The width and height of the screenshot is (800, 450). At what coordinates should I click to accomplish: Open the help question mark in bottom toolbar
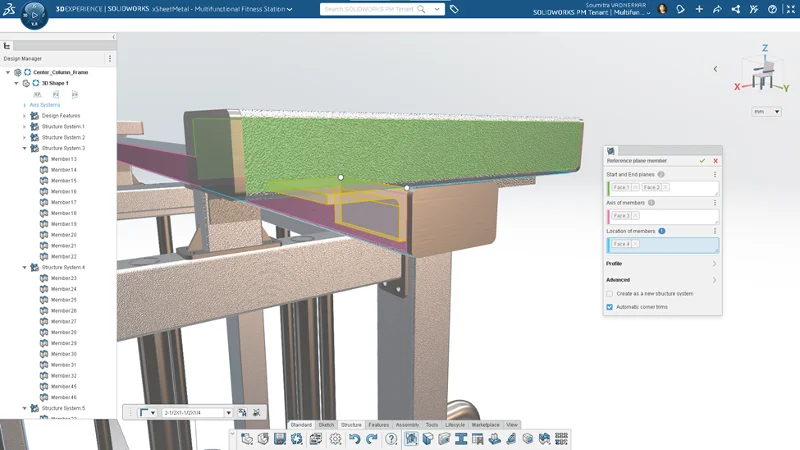pos(391,439)
